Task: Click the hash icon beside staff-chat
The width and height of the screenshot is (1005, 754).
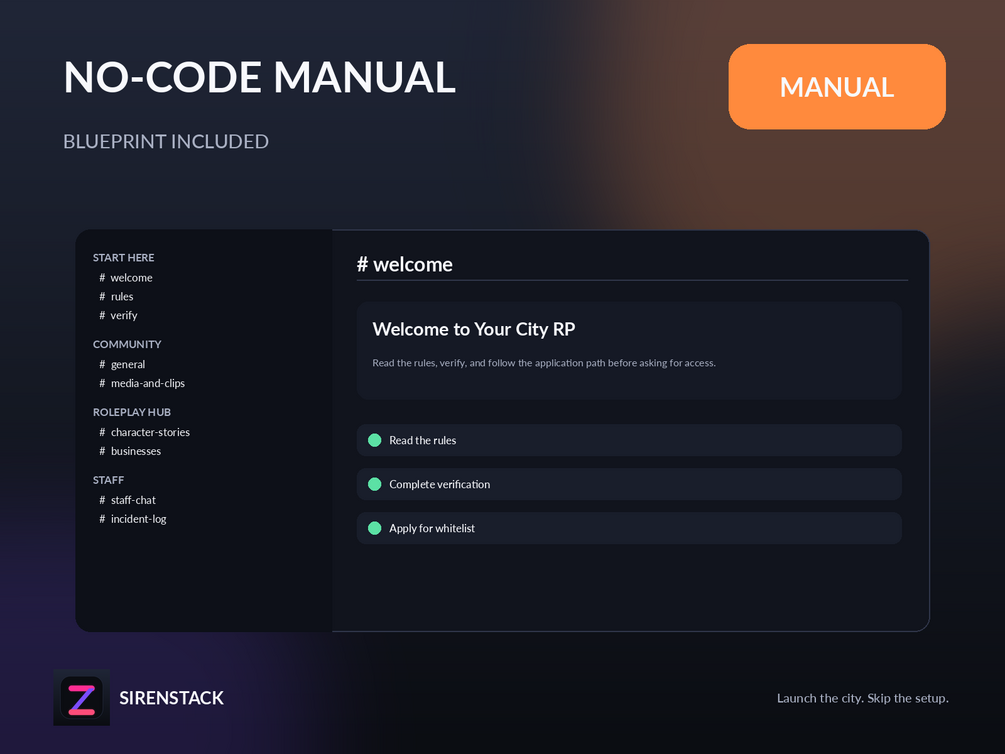Action: pos(102,500)
